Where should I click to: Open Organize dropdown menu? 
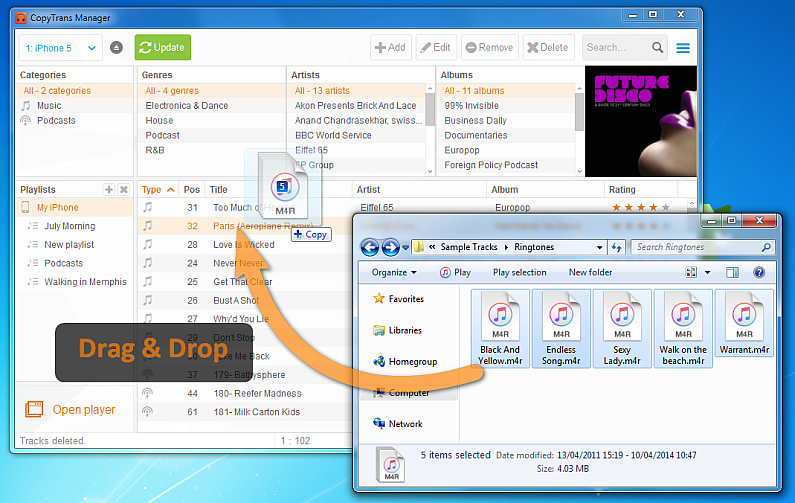click(394, 273)
